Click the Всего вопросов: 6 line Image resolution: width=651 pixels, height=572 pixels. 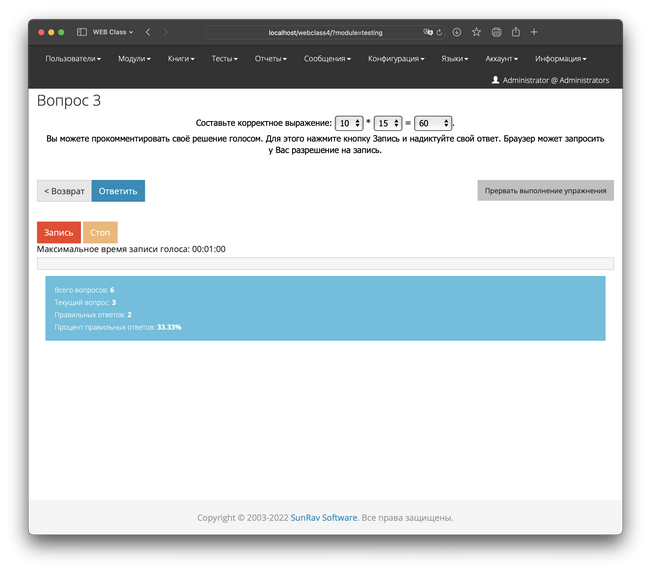[x=84, y=290]
